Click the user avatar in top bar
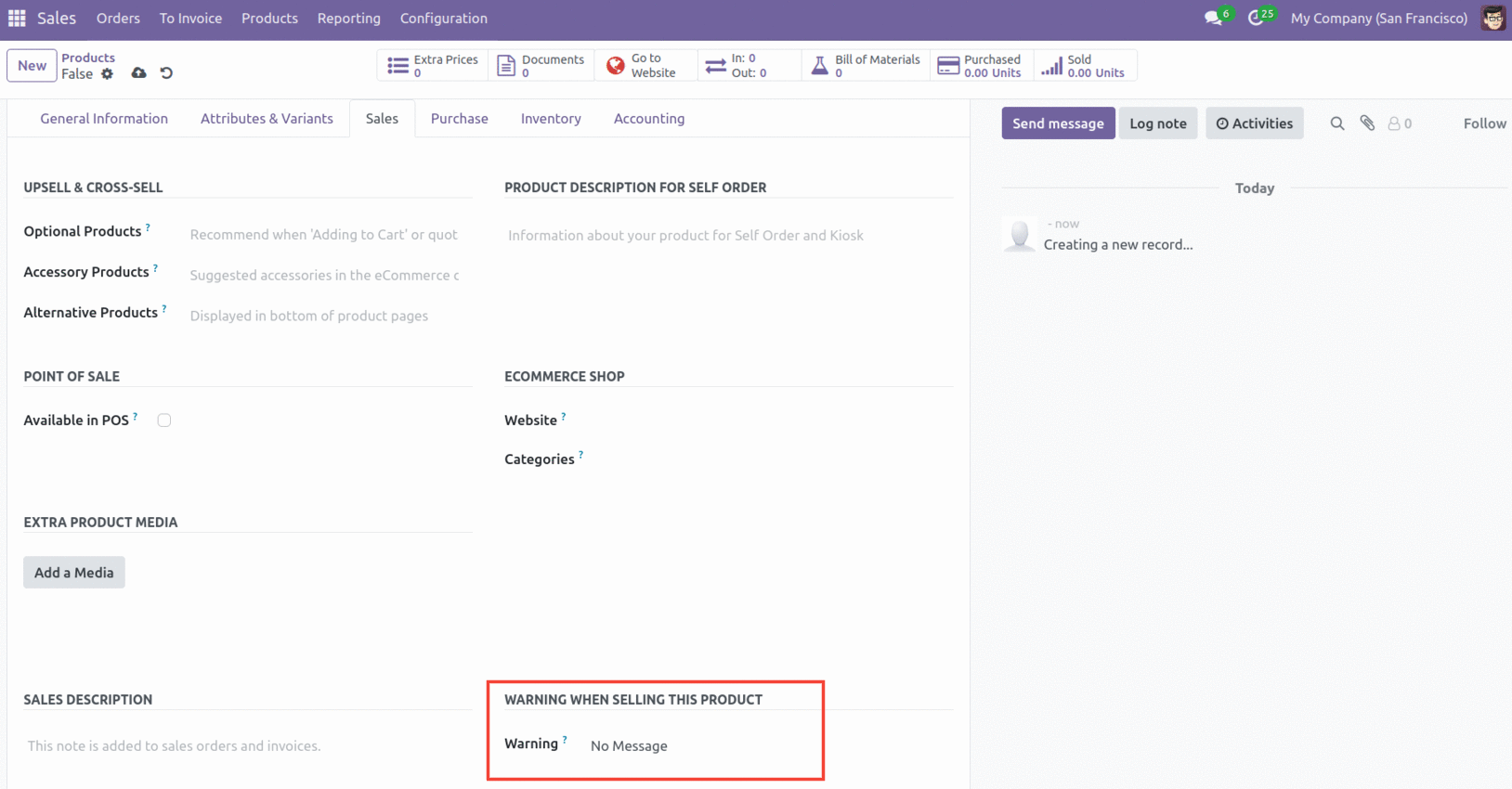The width and height of the screenshot is (1512, 789). pyautogui.click(x=1492, y=19)
